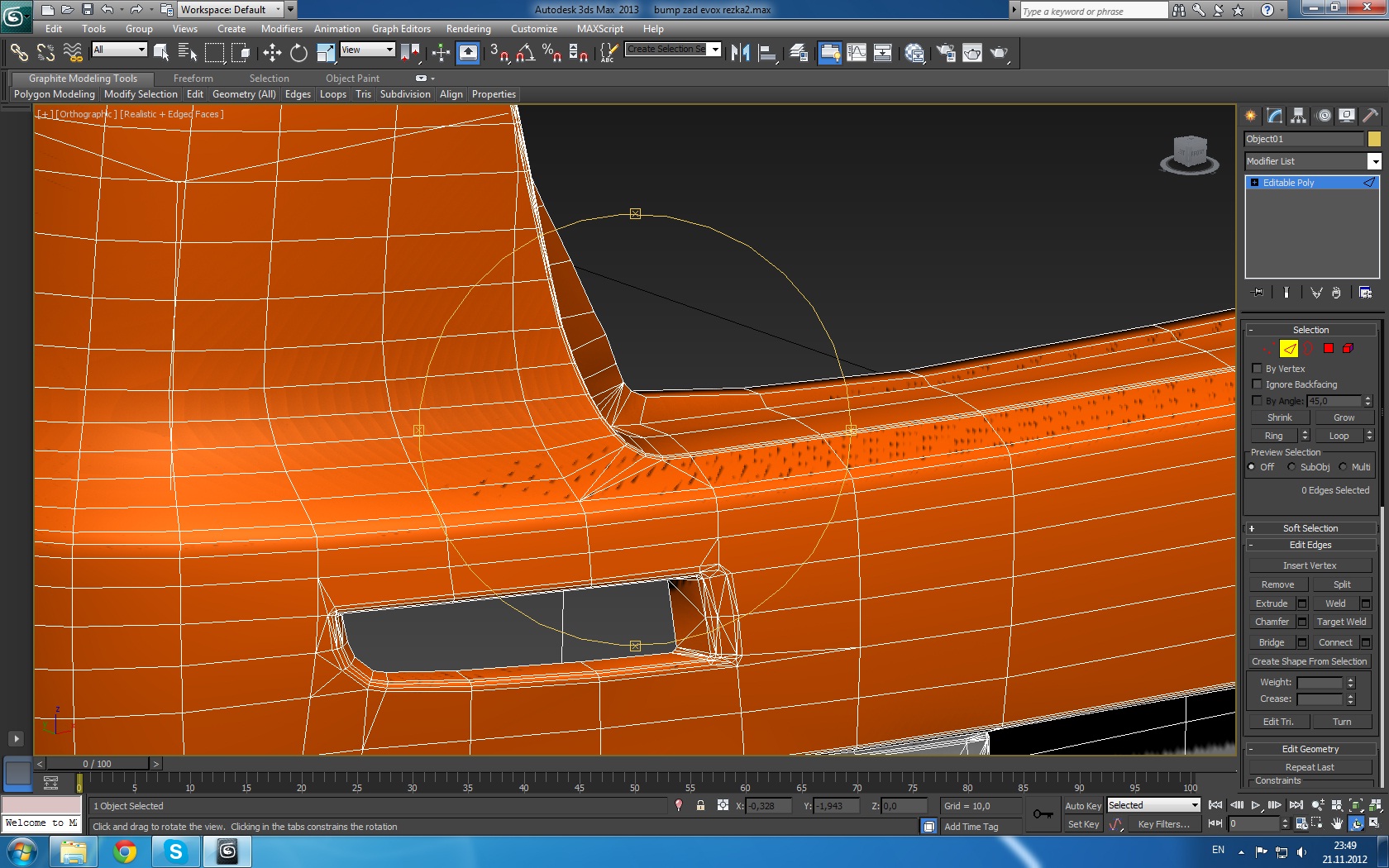Click the Mirror tool icon
The height and width of the screenshot is (868, 1389).
[740, 53]
